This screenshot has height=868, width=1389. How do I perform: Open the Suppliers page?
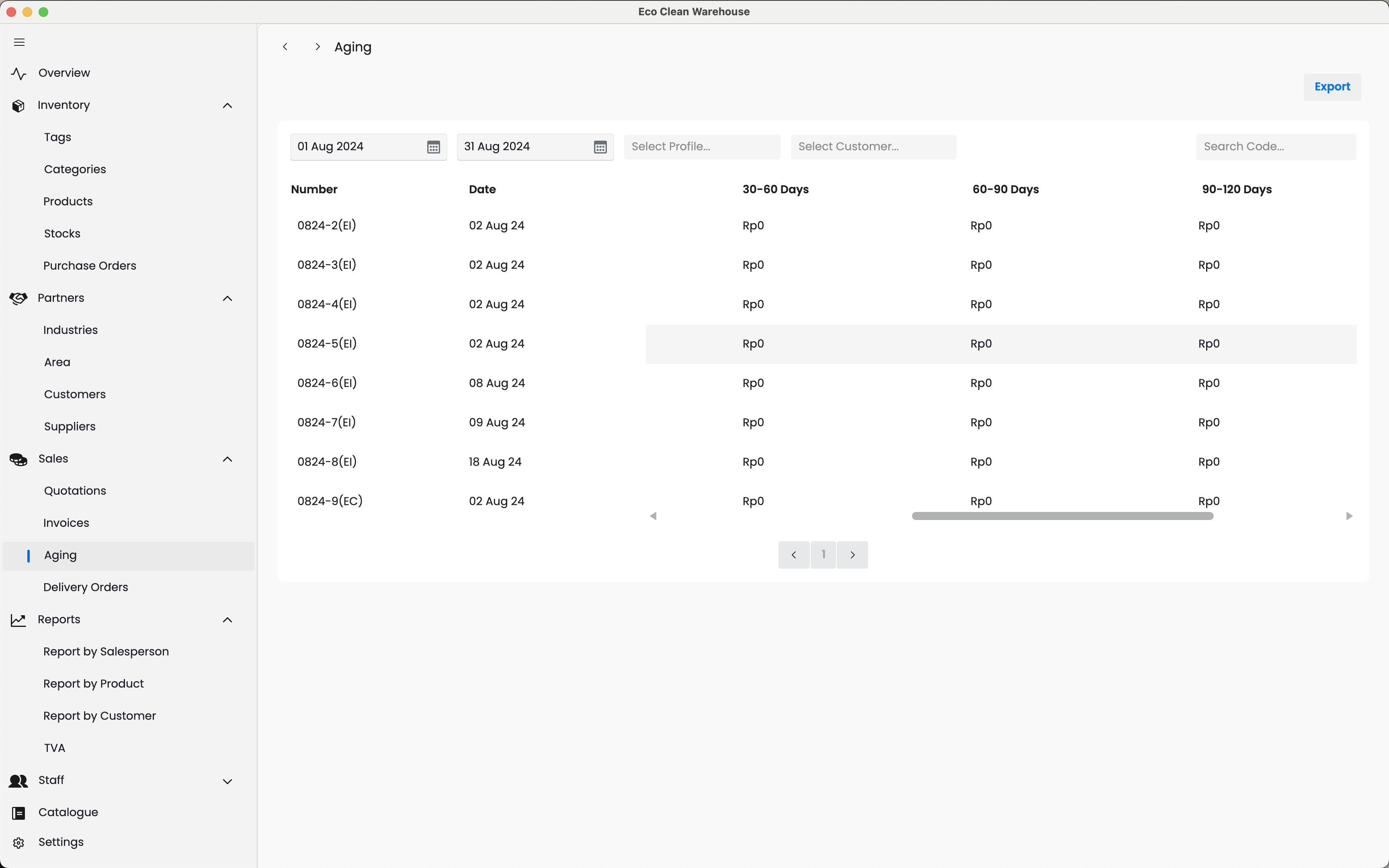point(70,426)
